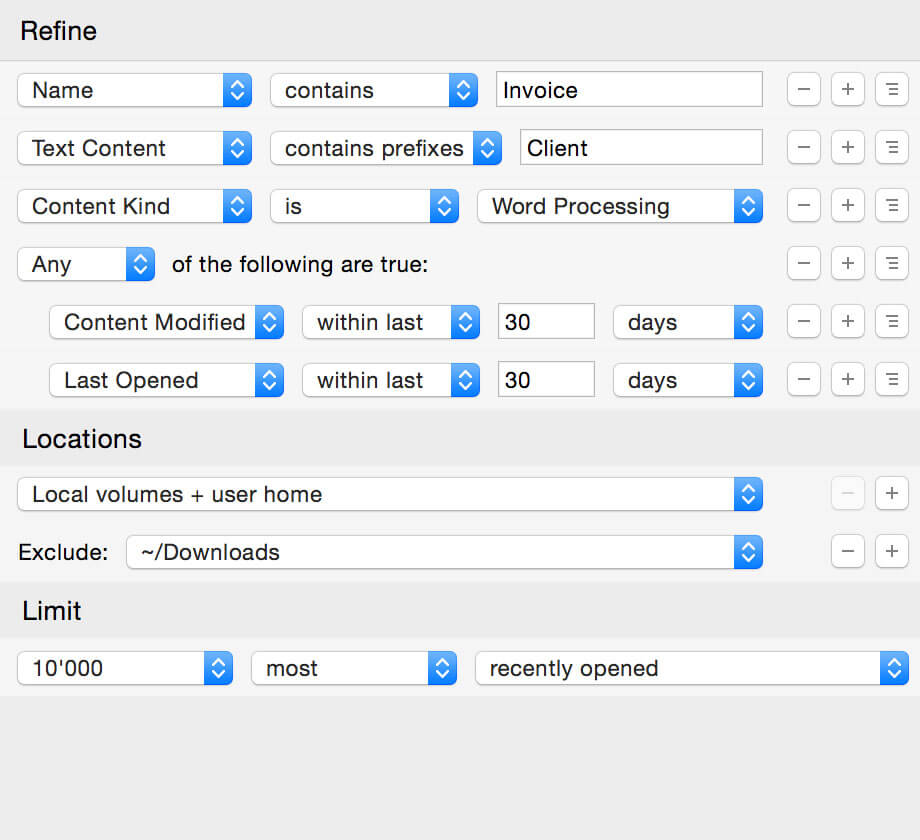The image size is (920, 840).
Task: Open the options menu for the Any group row
Action: [x=891, y=264]
